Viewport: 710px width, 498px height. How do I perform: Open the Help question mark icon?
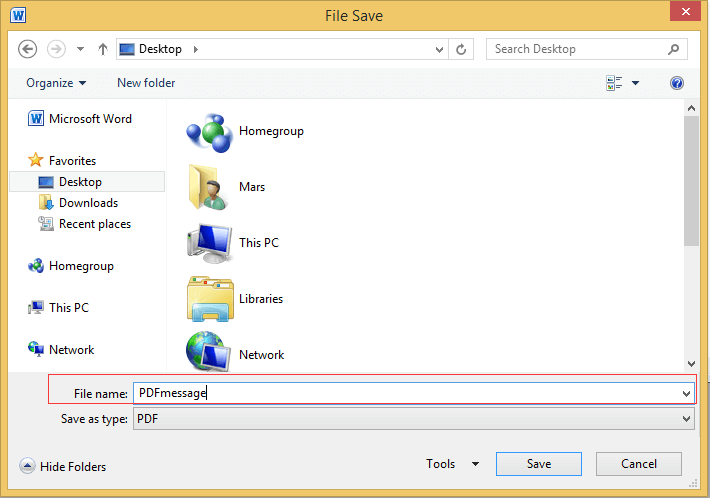[x=676, y=83]
